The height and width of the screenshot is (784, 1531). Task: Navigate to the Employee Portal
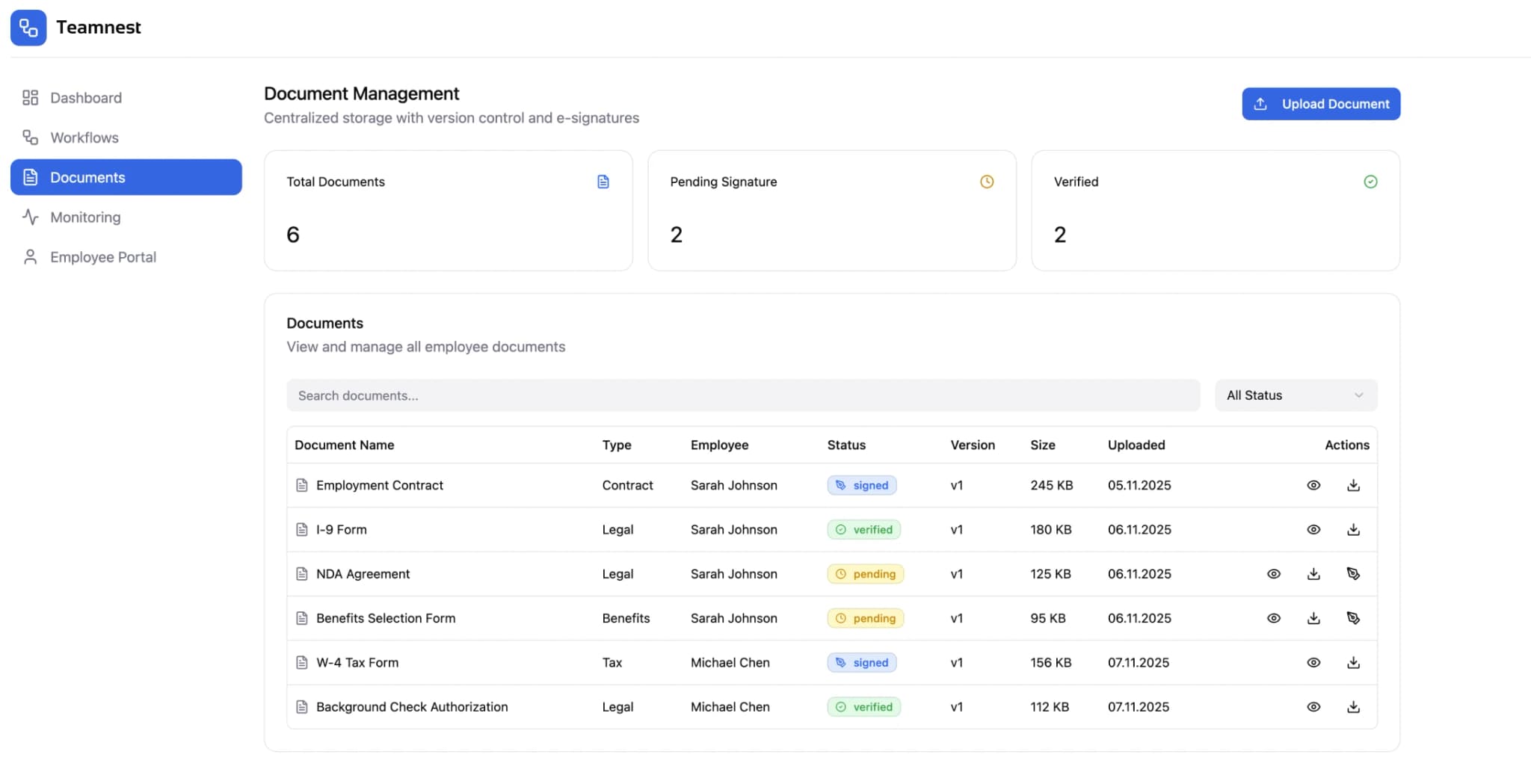point(102,256)
